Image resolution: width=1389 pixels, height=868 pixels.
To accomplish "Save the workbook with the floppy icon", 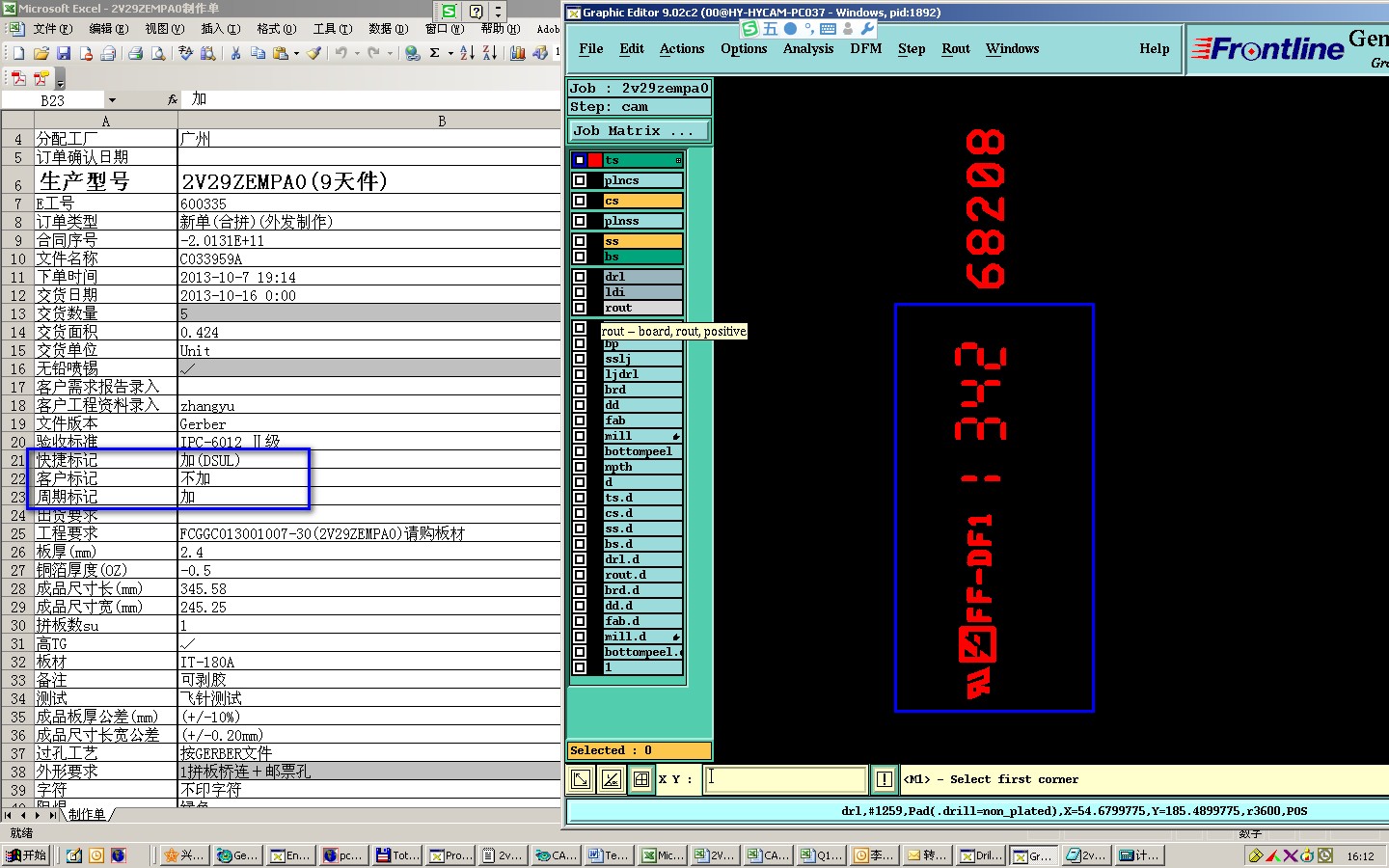I will pyautogui.click(x=64, y=53).
